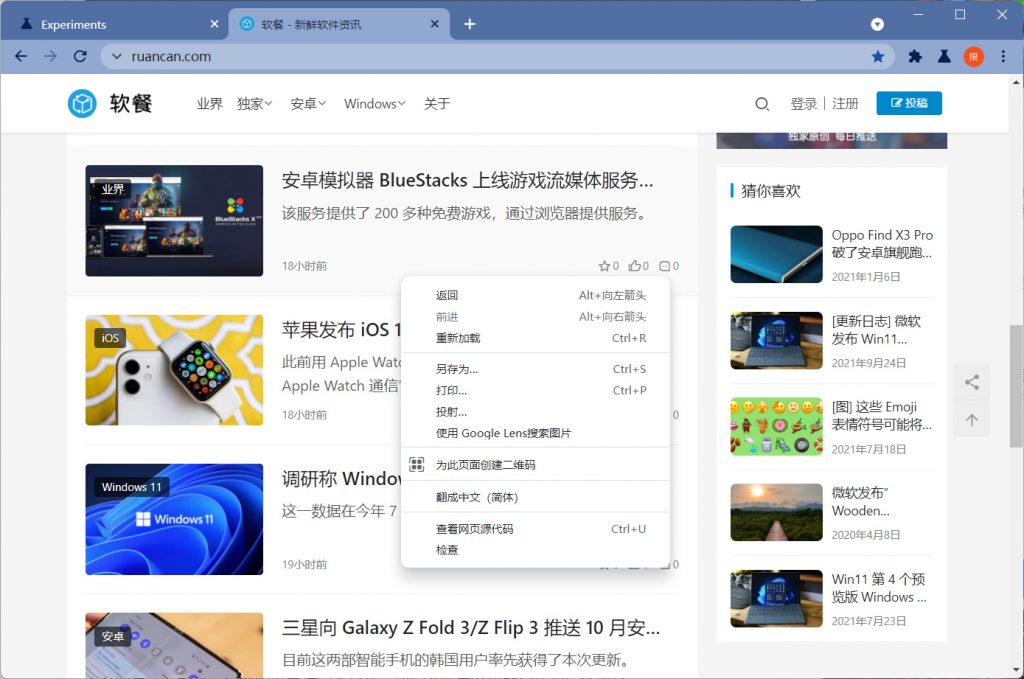This screenshot has height=679, width=1024.
Task: Click the blue 投稿 button
Action: coord(908,103)
